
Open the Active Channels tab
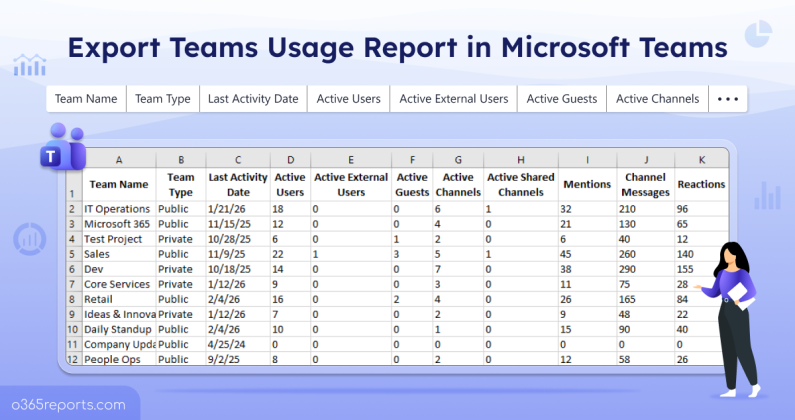coord(656,99)
